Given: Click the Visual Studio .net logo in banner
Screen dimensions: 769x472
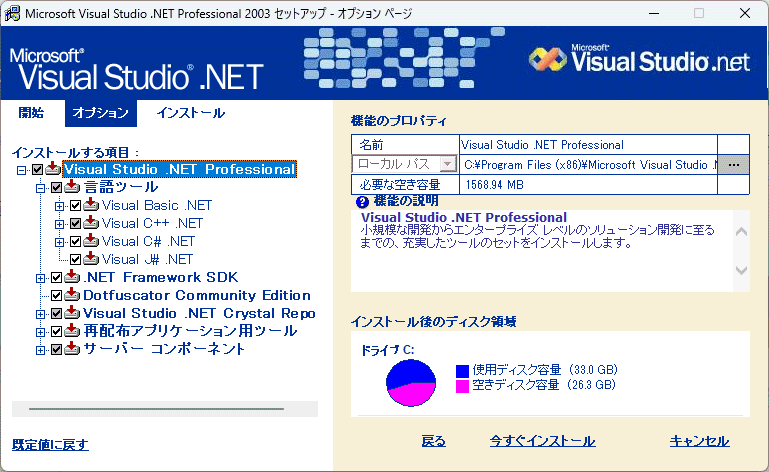Looking at the screenshot, I should pyautogui.click(x=639, y=60).
